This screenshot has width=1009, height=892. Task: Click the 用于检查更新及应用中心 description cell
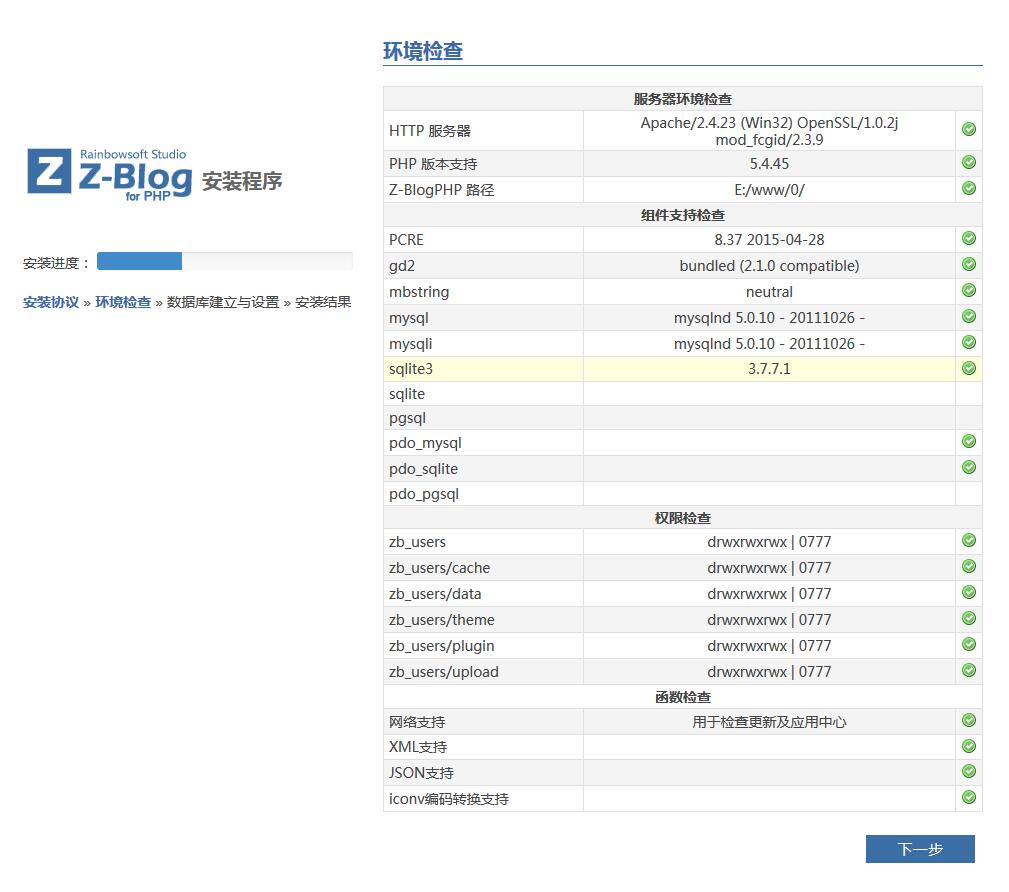tap(769, 722)
